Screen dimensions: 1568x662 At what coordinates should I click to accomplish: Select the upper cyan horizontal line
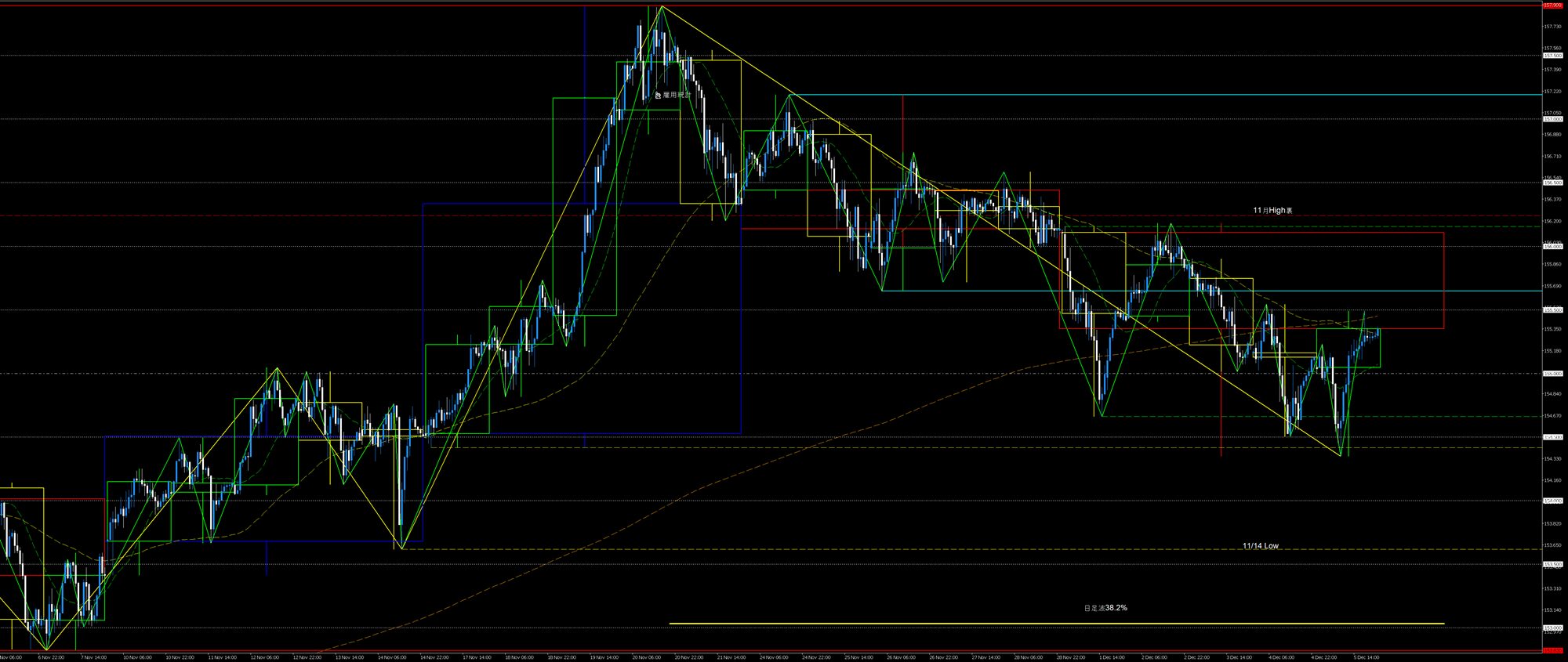(x=1176, y=95)
